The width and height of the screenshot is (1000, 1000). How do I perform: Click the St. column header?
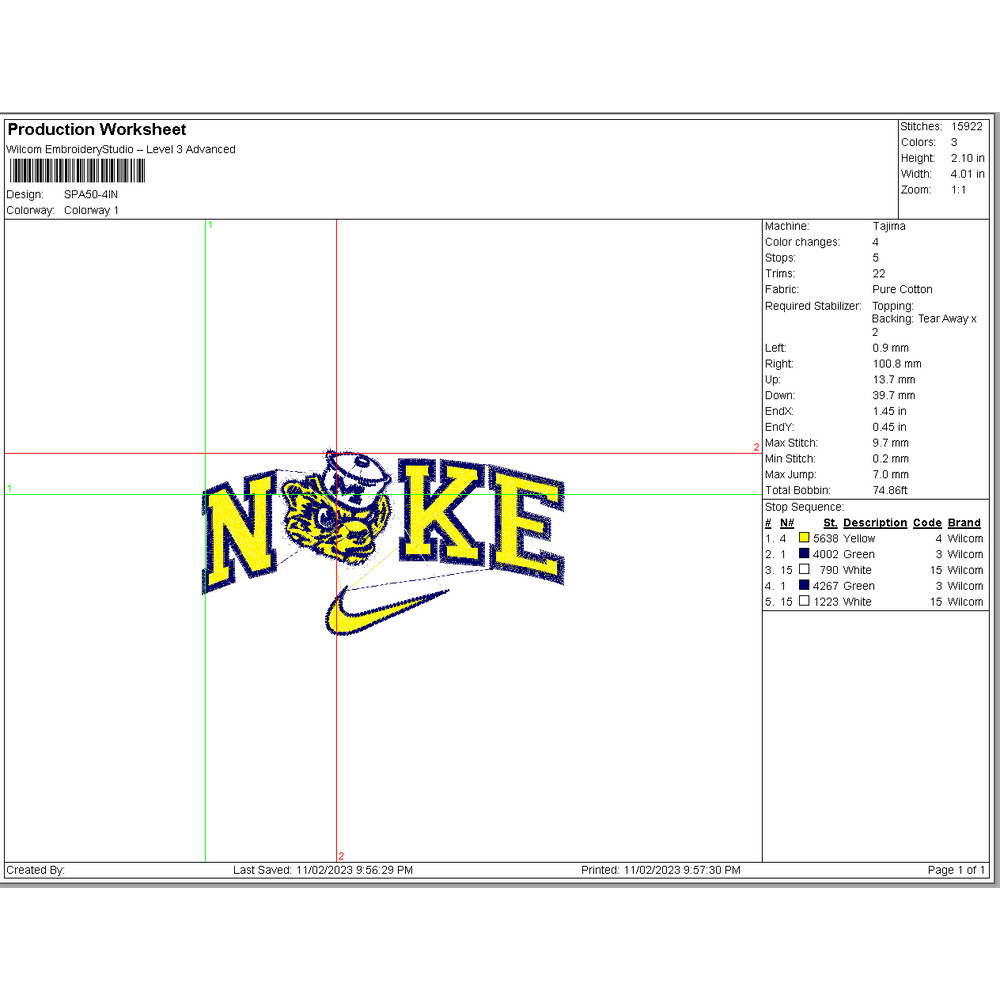(x=830, y=523)
